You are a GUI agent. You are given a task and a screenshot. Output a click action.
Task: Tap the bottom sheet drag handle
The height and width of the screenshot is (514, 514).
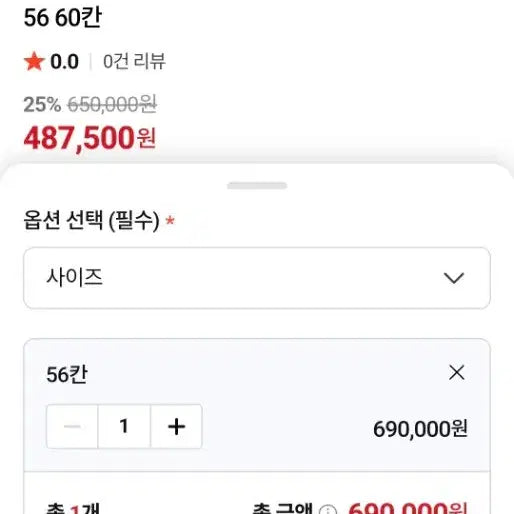[x=257, y=186]
